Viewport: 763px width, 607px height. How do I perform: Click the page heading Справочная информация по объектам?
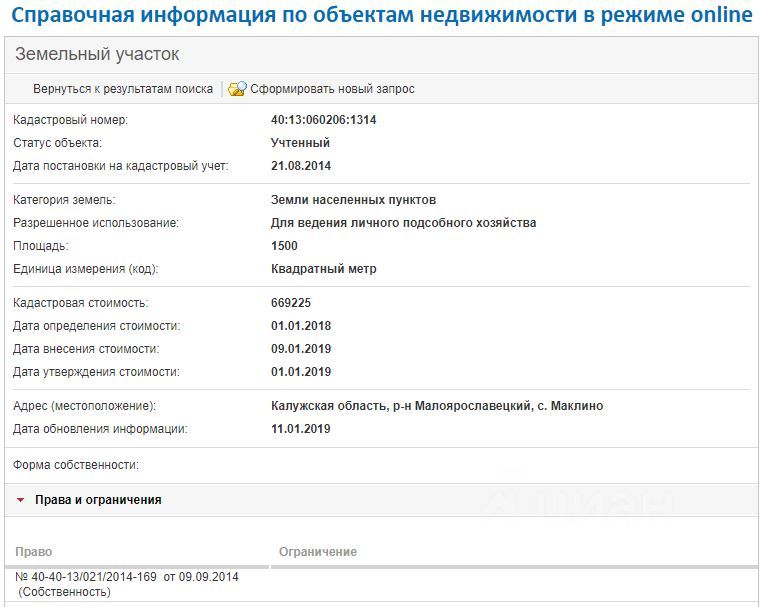pyautogui.click(x=382, y=15)
